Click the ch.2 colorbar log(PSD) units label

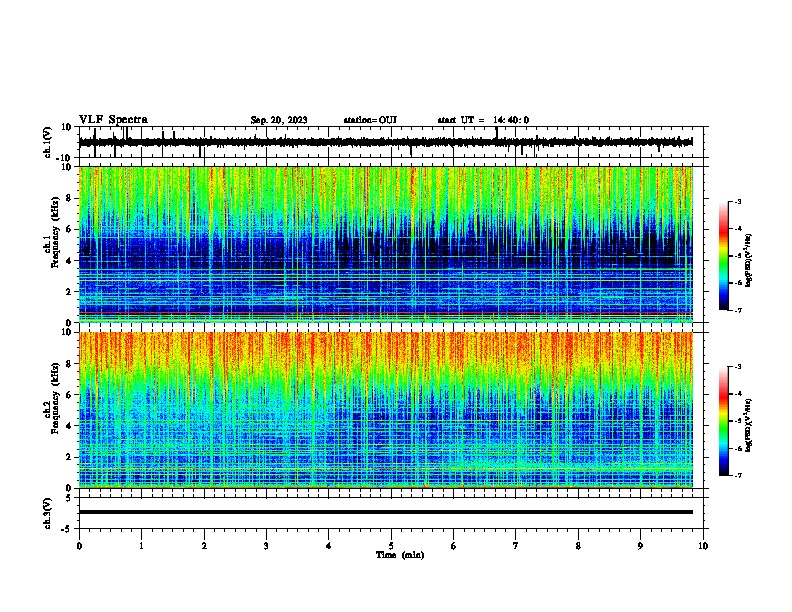(x=749, y=425)
